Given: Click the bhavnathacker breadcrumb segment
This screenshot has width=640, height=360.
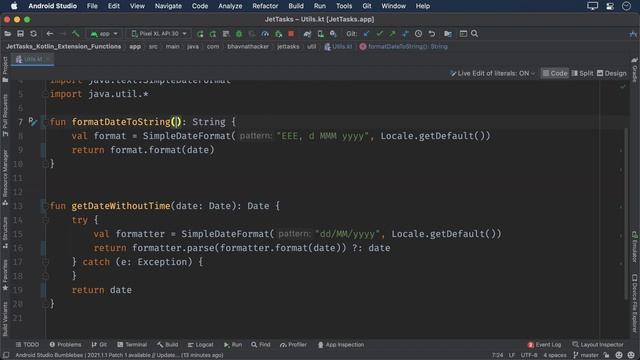Looking at the screenshot, I should click(x=248, y=47).
